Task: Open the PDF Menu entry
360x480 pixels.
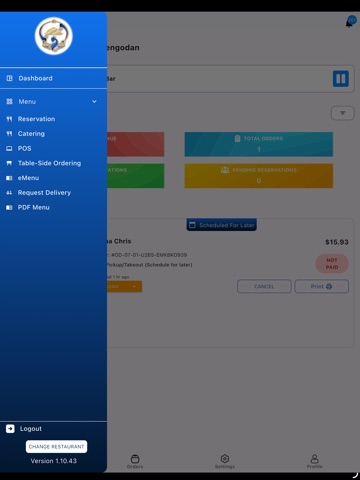Action: 33,207
